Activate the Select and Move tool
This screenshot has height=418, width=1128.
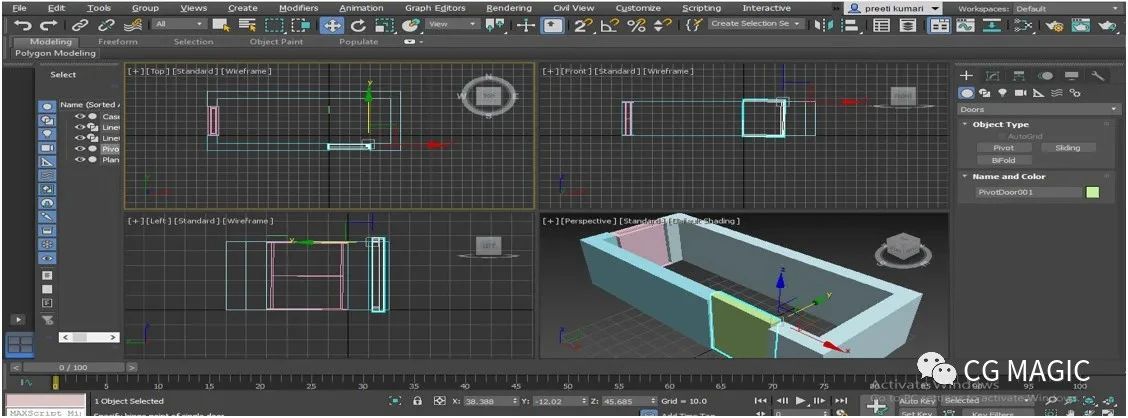[x=332, y=25]
